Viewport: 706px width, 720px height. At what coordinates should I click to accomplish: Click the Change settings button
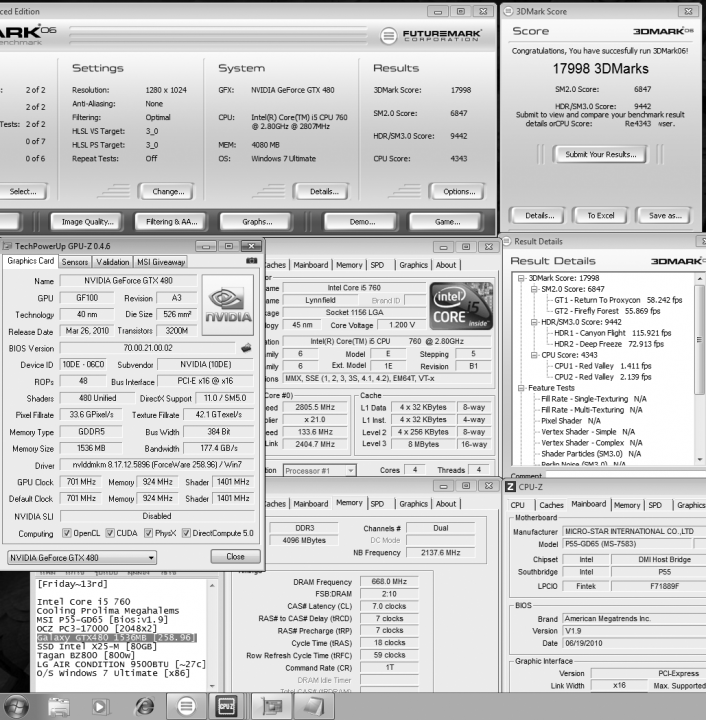click(168, 191)
